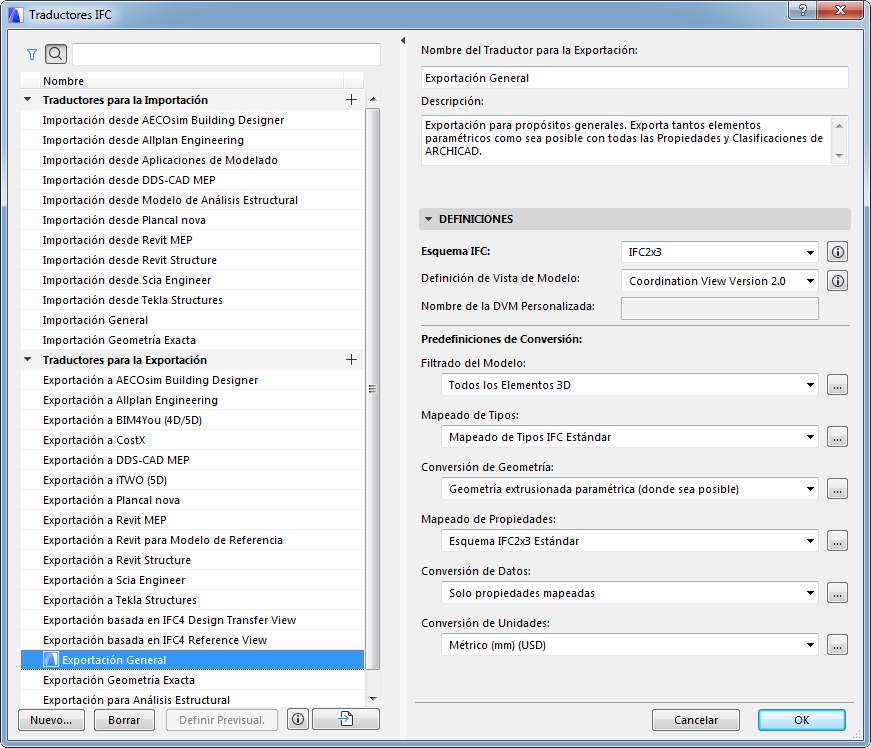Confirm settings with the OK button
Screen dimensions: 871x748
tap(801, 719)
